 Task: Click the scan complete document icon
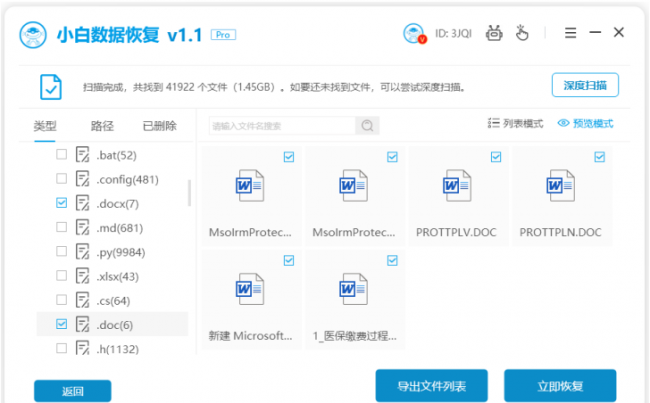coord(51,87)
